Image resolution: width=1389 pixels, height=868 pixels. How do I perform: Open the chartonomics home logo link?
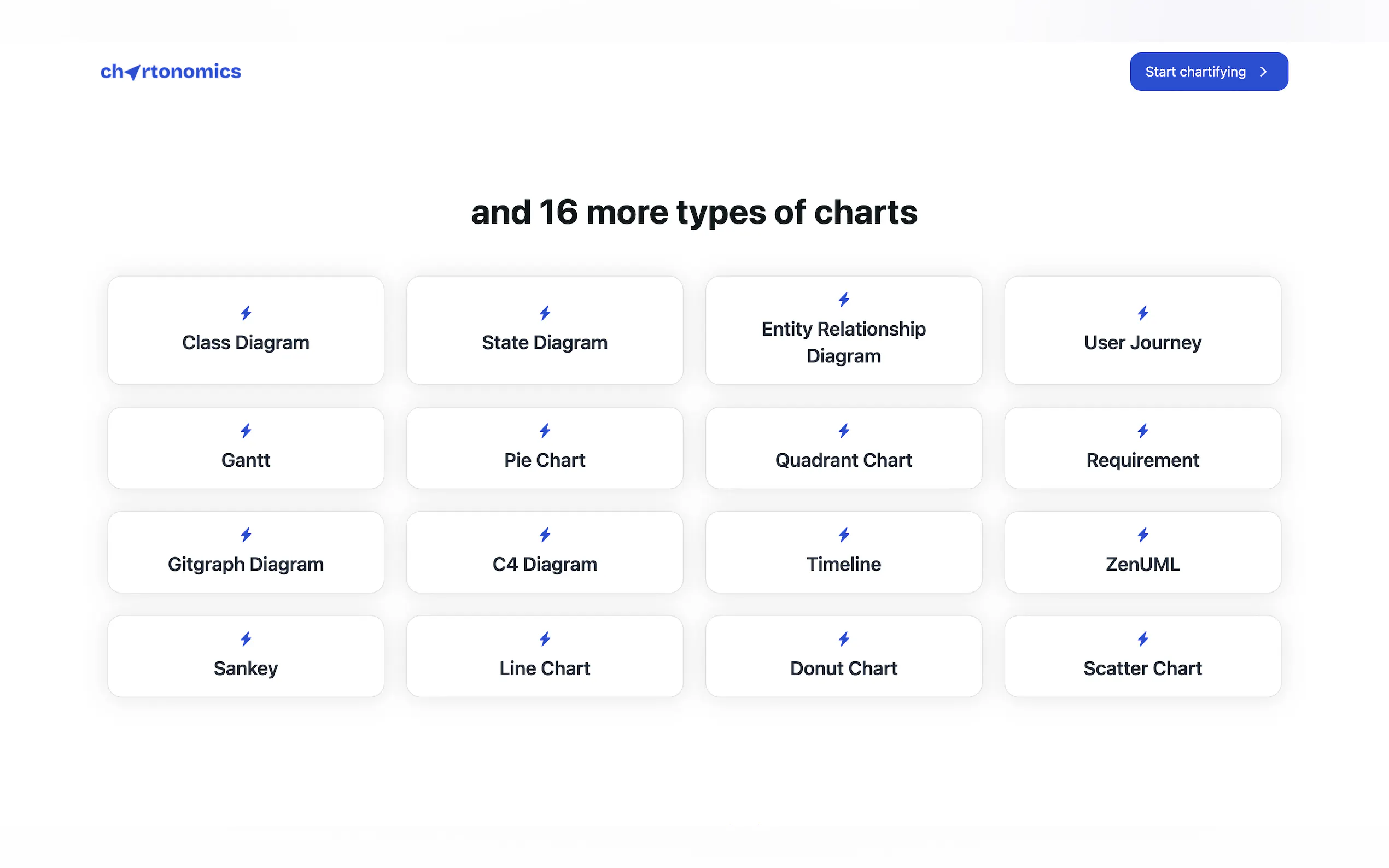[171, 72]
